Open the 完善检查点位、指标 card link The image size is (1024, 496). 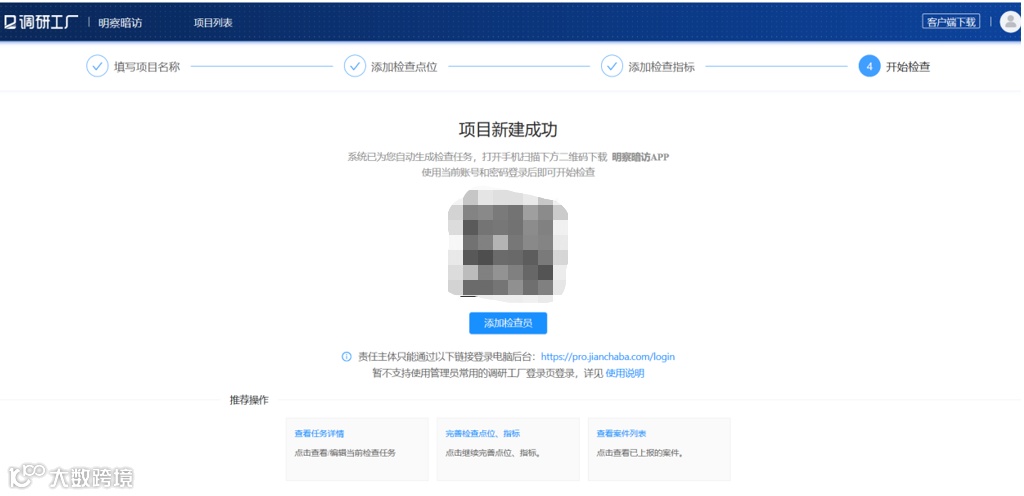pyautogui.click(x=483, y=434)
